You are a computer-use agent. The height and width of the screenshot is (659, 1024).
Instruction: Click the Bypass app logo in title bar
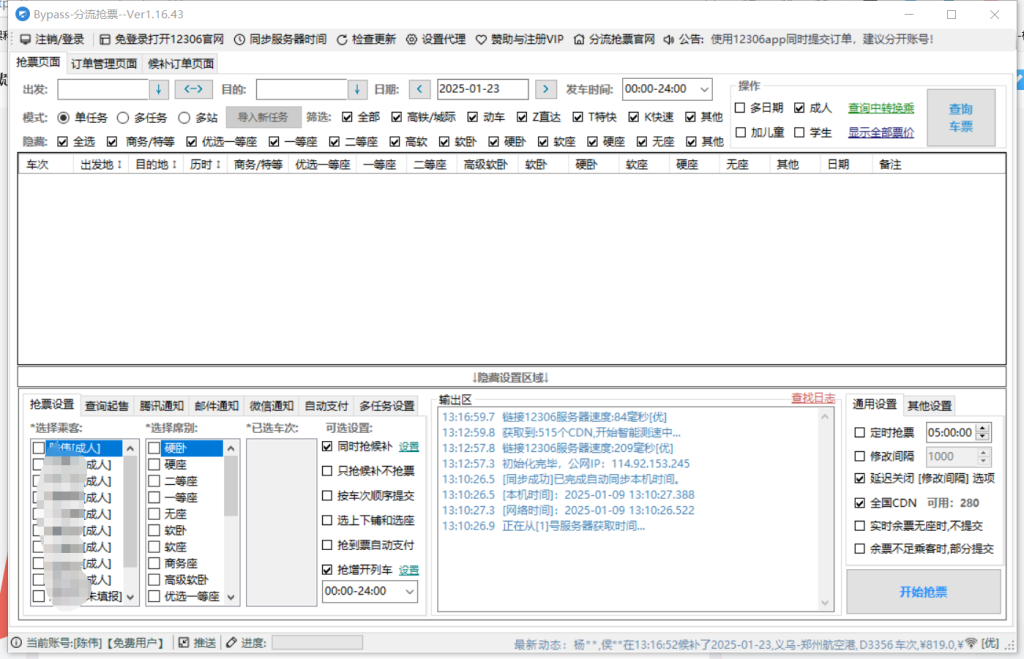(x=22, y=14)
